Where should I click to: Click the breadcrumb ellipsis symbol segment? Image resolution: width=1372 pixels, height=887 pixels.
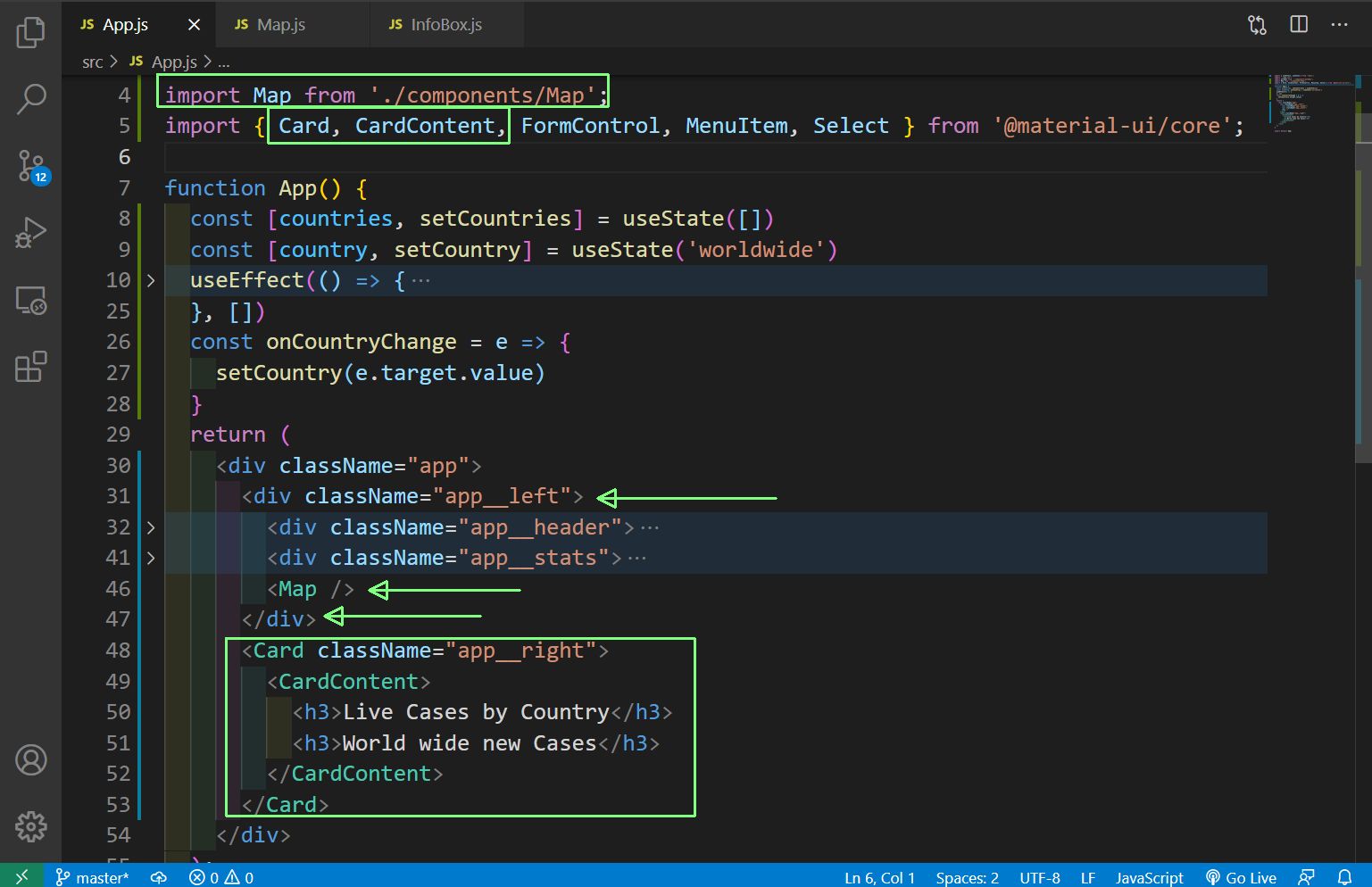pyautogui.click(x=223, y=62)
